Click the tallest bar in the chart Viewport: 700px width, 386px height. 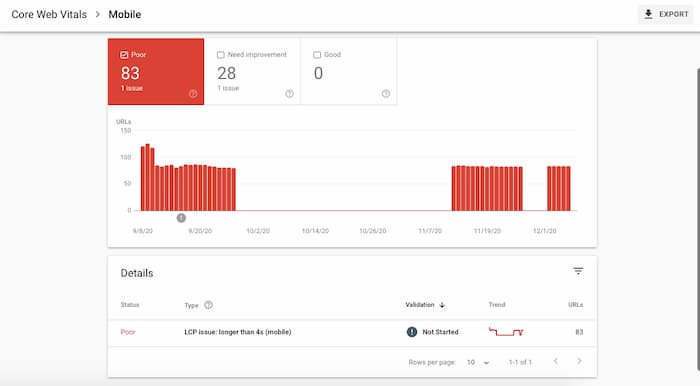coord(148,177)
